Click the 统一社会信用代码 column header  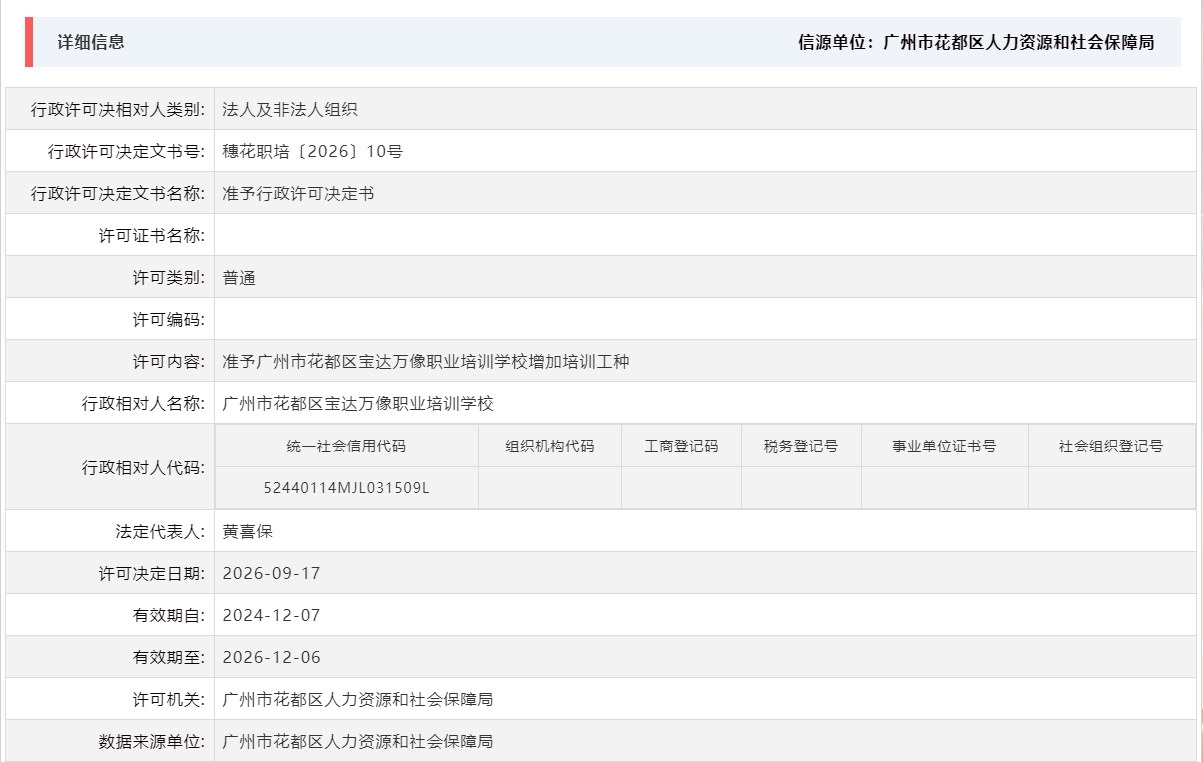(x=346, y=446)
